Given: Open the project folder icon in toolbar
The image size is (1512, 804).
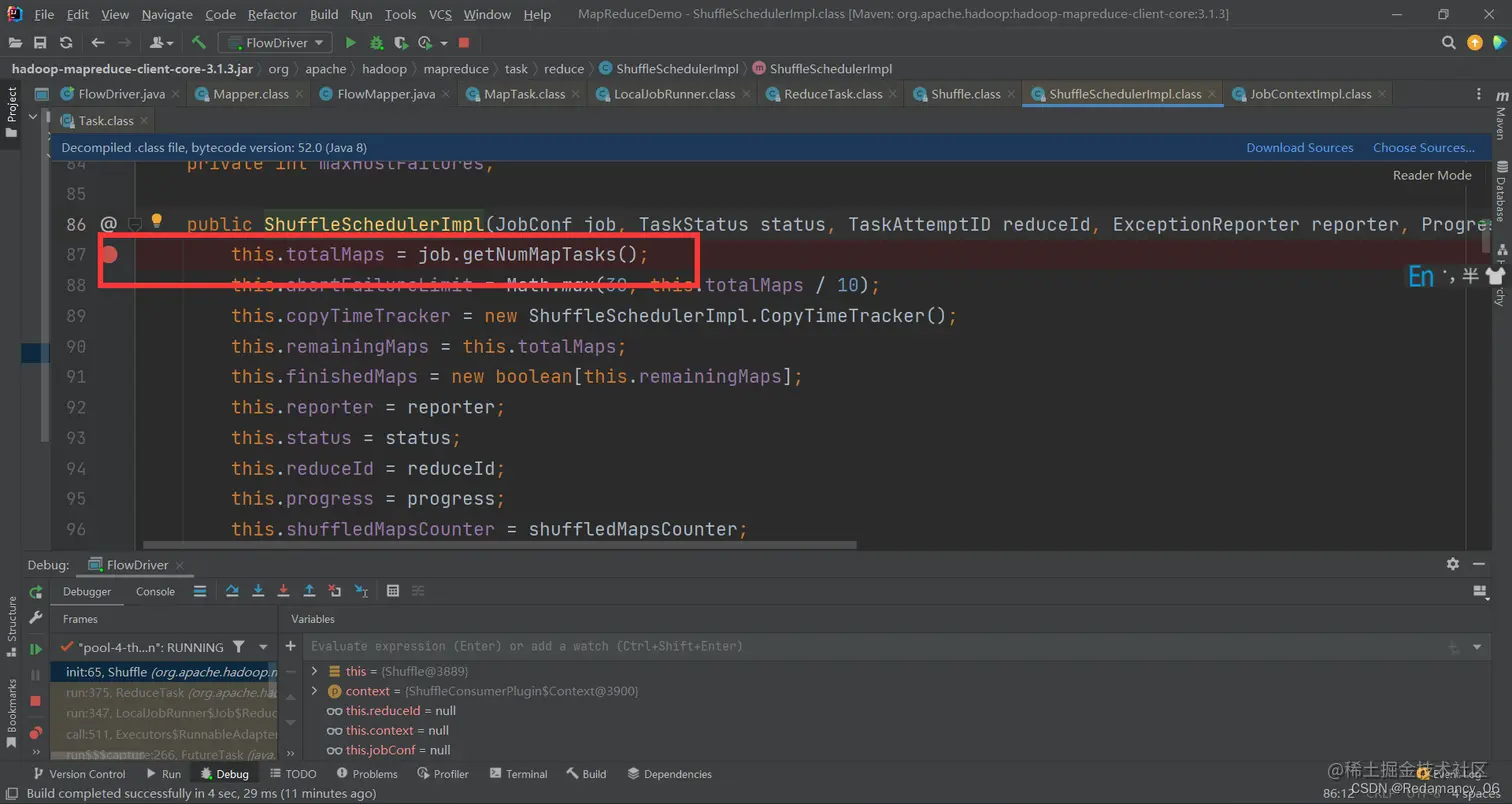Looking at the screenshot, I should 15,43.
